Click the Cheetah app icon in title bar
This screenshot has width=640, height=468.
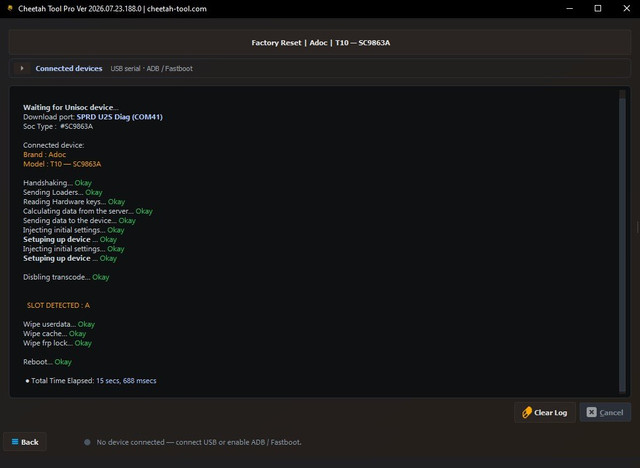[x=10, y=8]
